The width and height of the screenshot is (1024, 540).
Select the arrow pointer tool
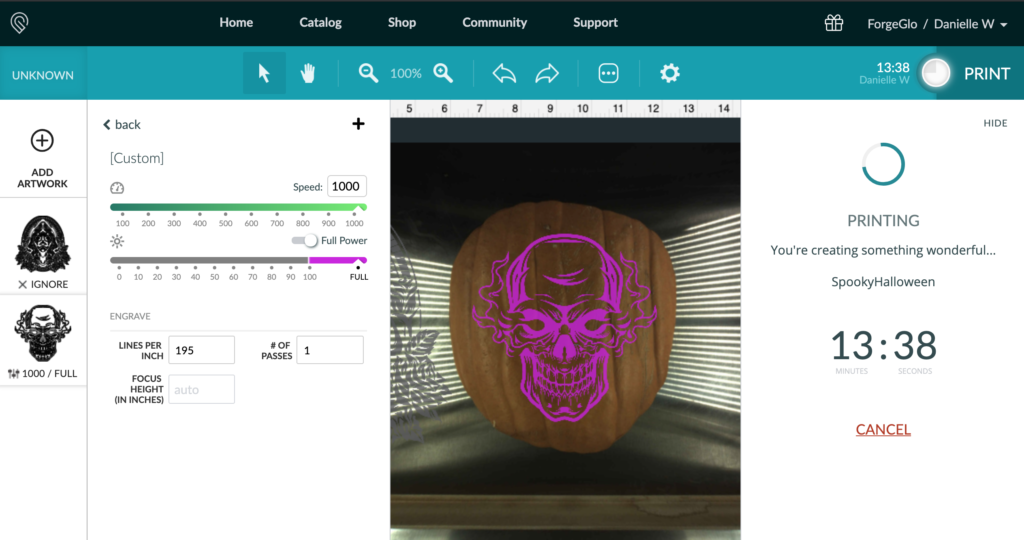click(x=264, y=72)
